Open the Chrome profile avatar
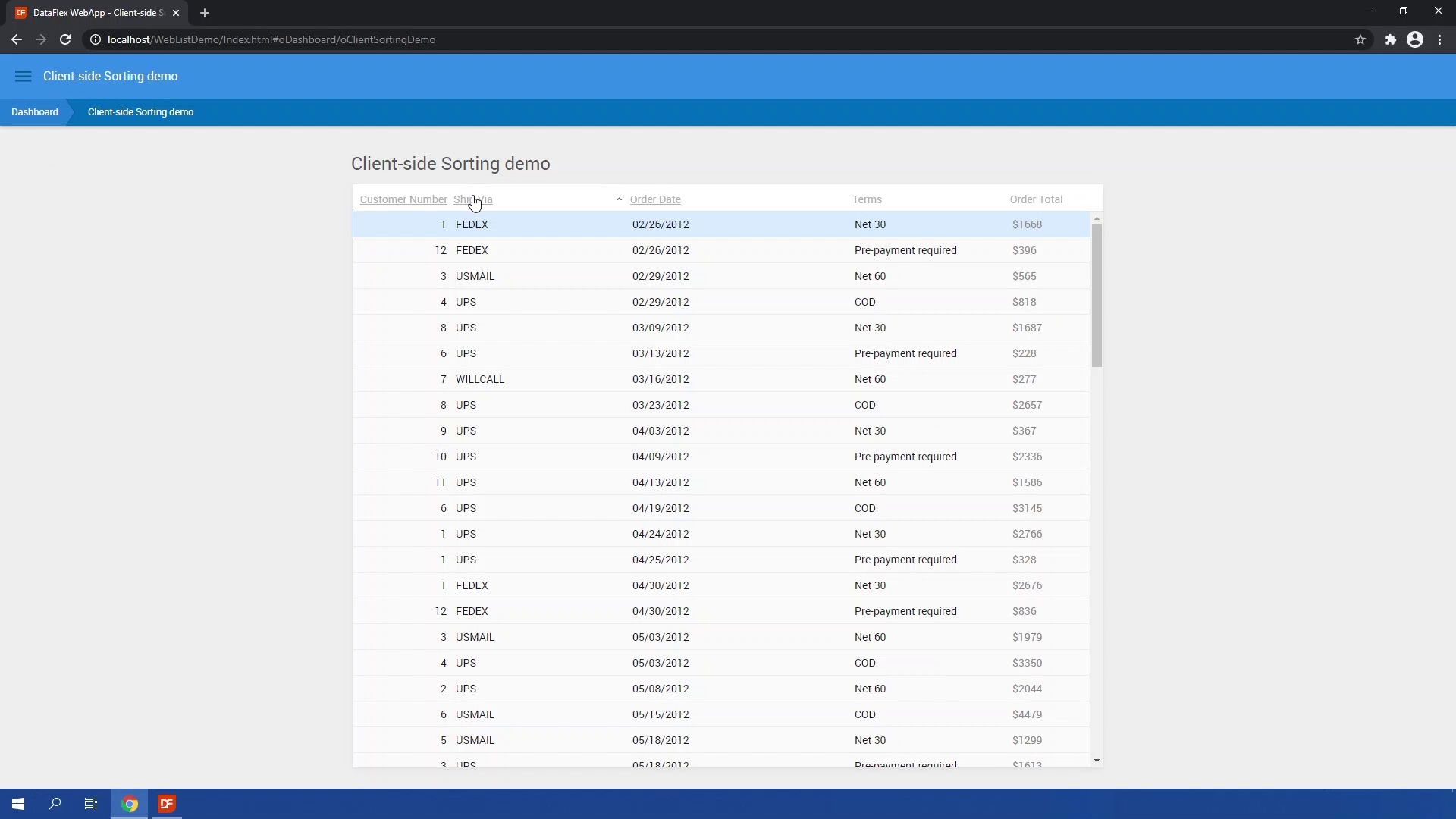1456x819 pixels. point(1415,39)
